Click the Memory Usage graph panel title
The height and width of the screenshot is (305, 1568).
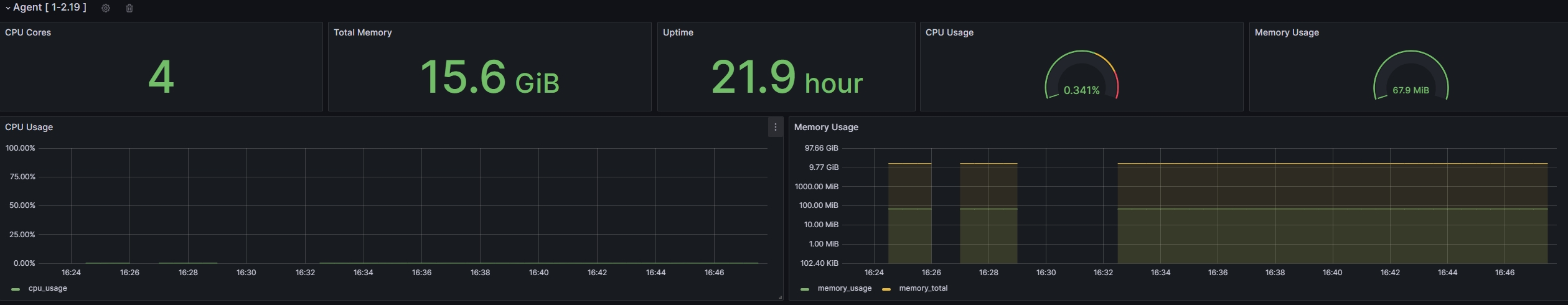click(826, 127)
